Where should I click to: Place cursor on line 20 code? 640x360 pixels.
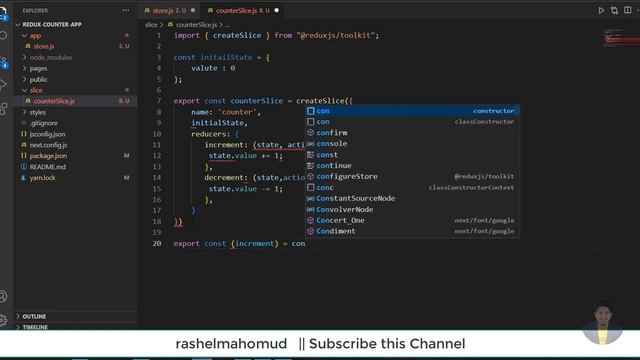(x=239, y=244)
